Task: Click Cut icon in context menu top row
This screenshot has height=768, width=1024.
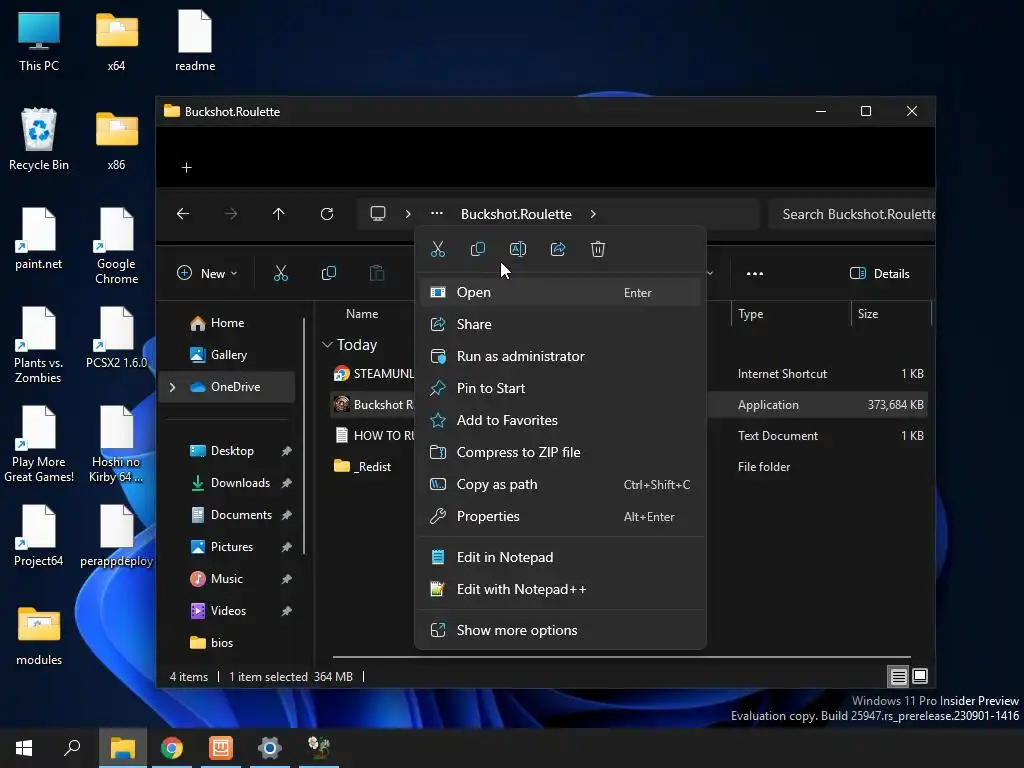Action: pyautogui.click(x=438, y=249)
